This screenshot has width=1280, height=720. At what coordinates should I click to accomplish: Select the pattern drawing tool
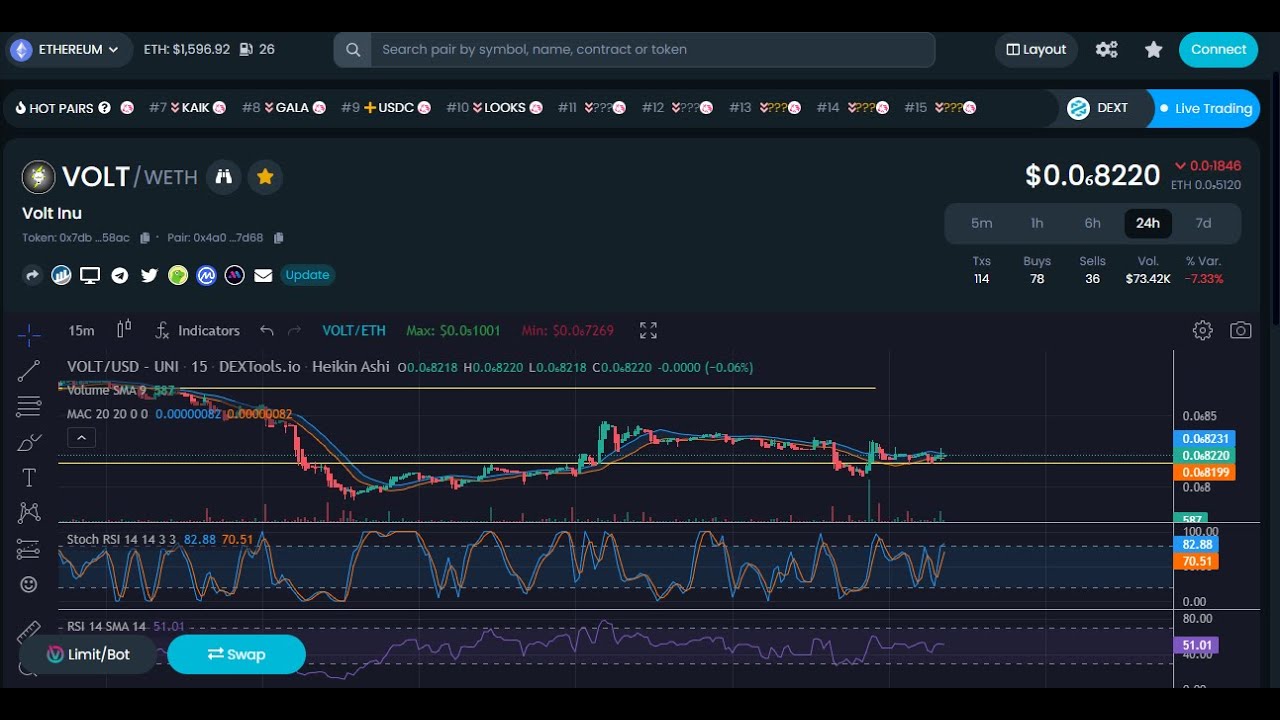(29, 513)
